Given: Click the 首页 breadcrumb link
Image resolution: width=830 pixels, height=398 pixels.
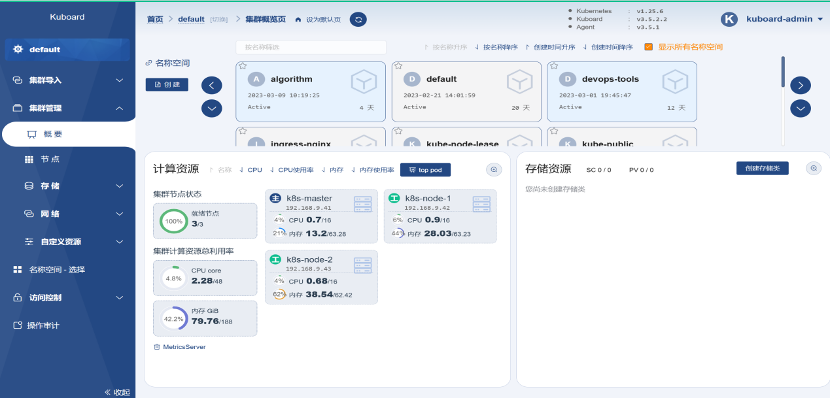Looking at the screenshot, I should pyautogui.click(x=155, y=20).
